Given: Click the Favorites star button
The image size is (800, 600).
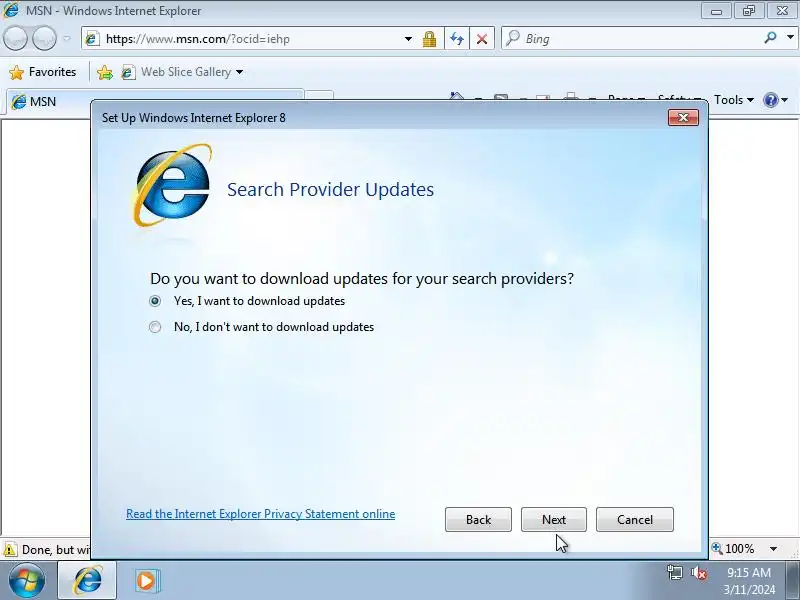Looking at the screenshot, I should [x=43, y=72].
